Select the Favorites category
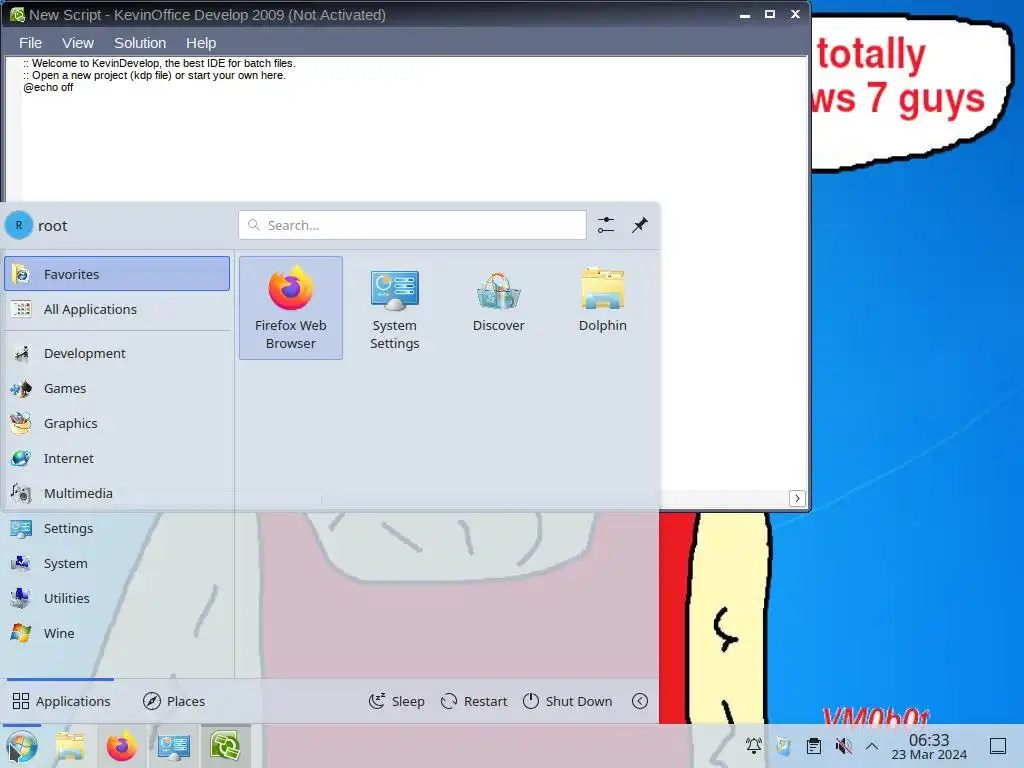This screenshot has height=768, width=1024. click(117, 274)
